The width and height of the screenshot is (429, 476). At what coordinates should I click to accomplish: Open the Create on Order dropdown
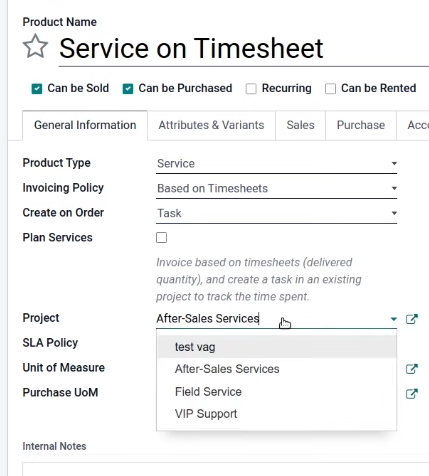point(276,213)
